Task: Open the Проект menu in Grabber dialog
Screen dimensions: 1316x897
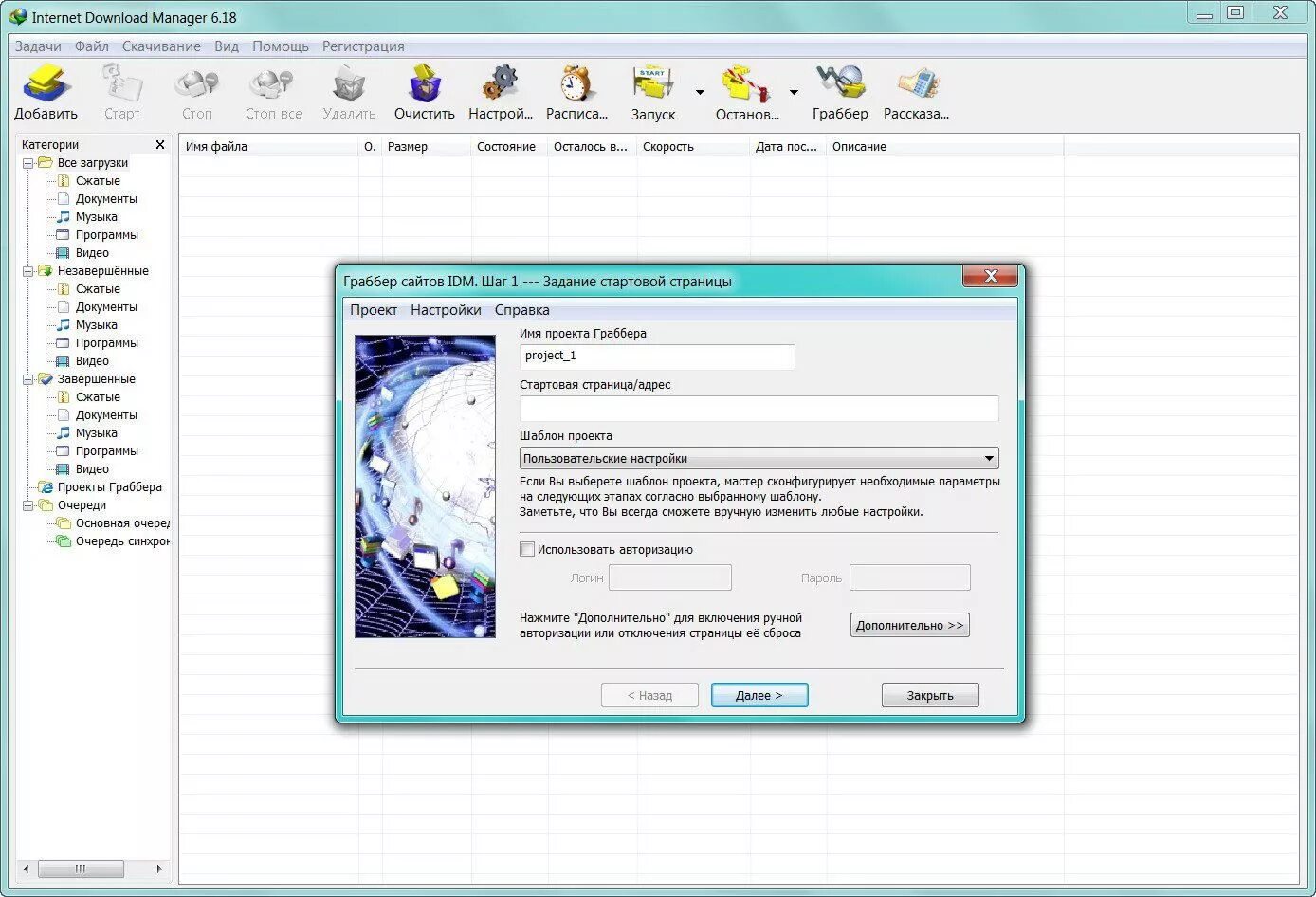Action: click(x=374, y=310)
